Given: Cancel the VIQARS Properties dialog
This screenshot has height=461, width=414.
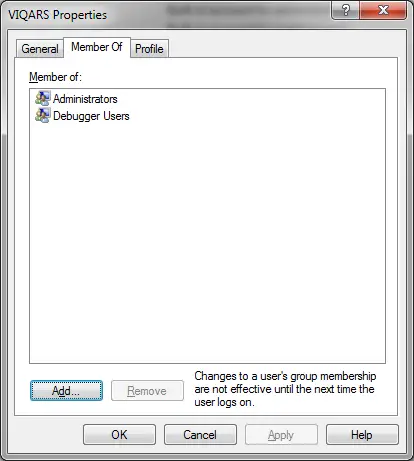Looking at the screenshot, I should tap(200, 434).
